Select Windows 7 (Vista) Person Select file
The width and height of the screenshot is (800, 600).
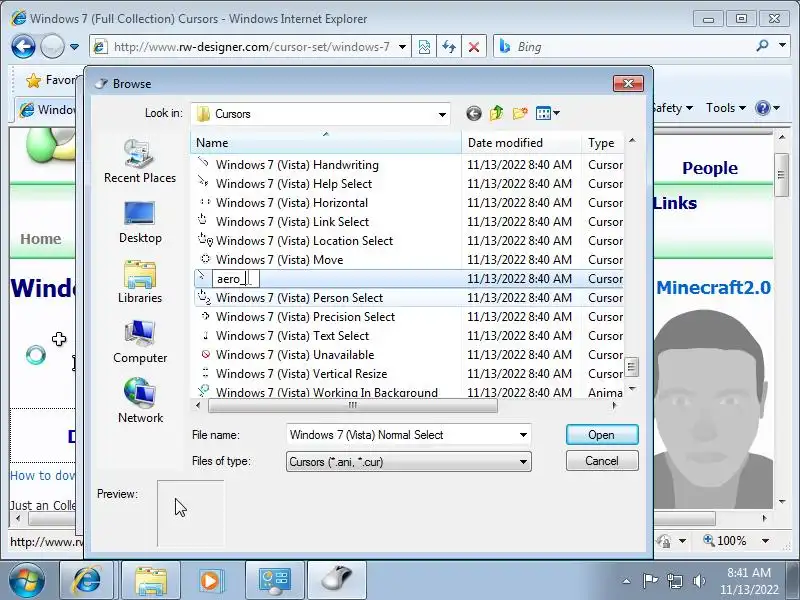coord(299,297)
